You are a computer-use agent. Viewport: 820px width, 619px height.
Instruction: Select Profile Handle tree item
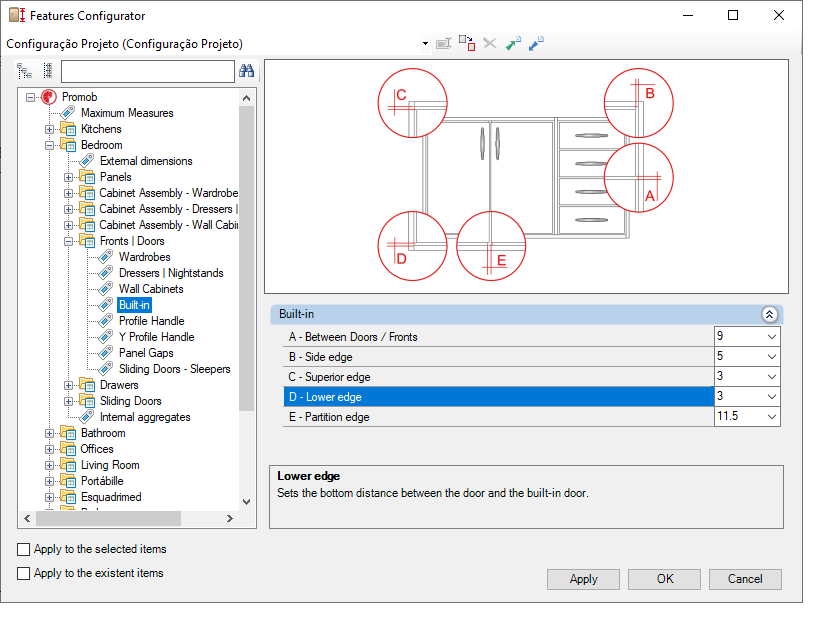(152, 321)
